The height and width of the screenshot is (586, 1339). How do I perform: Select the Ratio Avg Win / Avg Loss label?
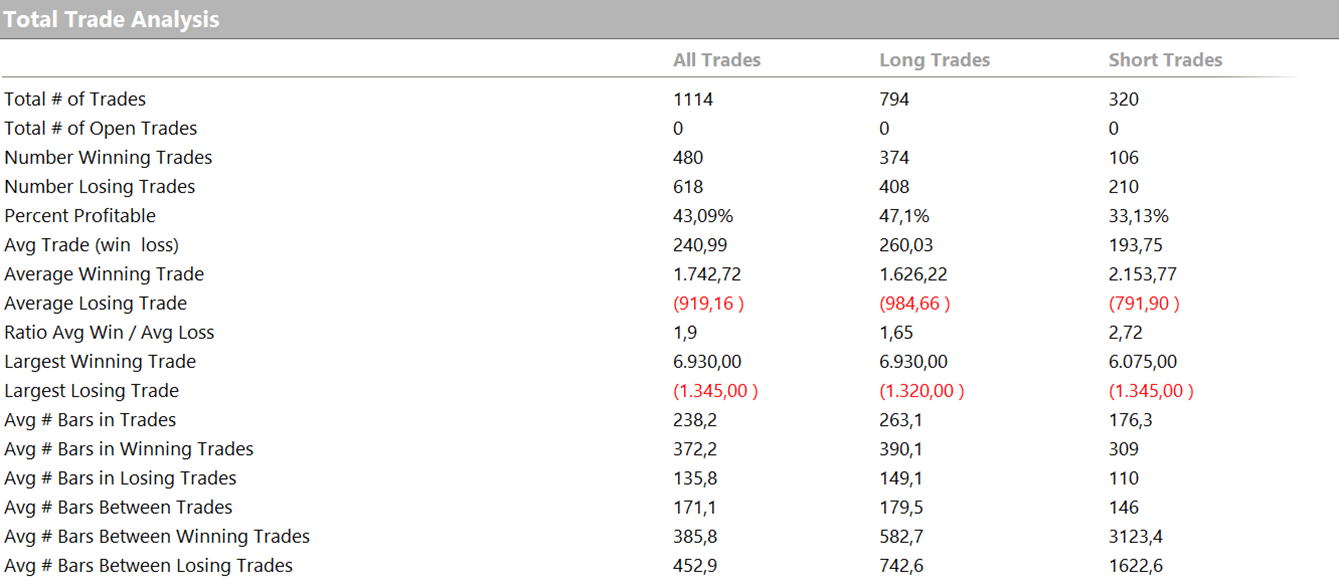tap(109, 332)
